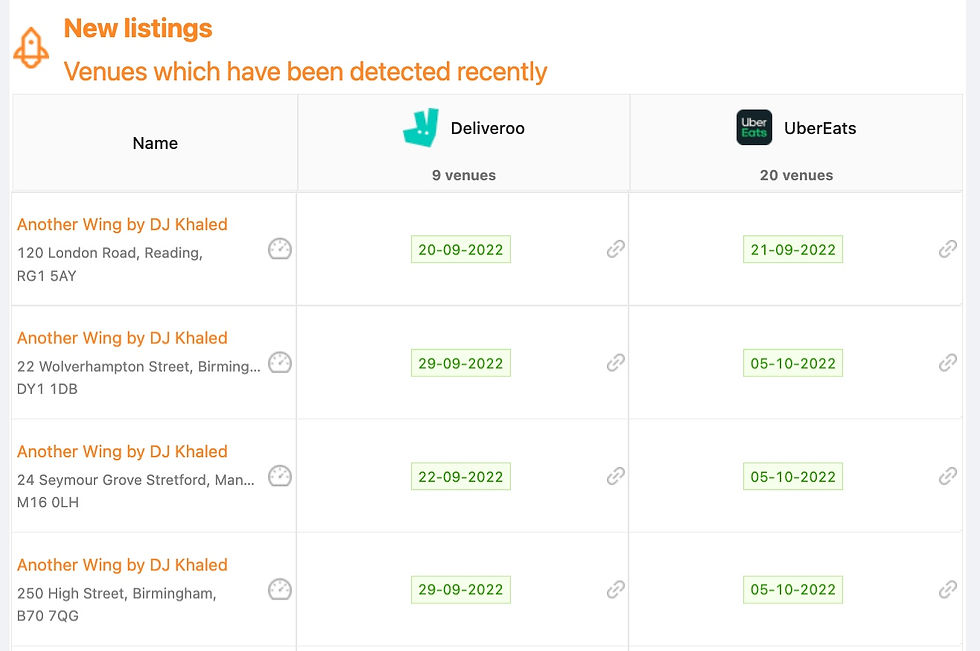
Task: Click the 21-09-2022 UberEats date badge
Action: click(x=793, y=249)
